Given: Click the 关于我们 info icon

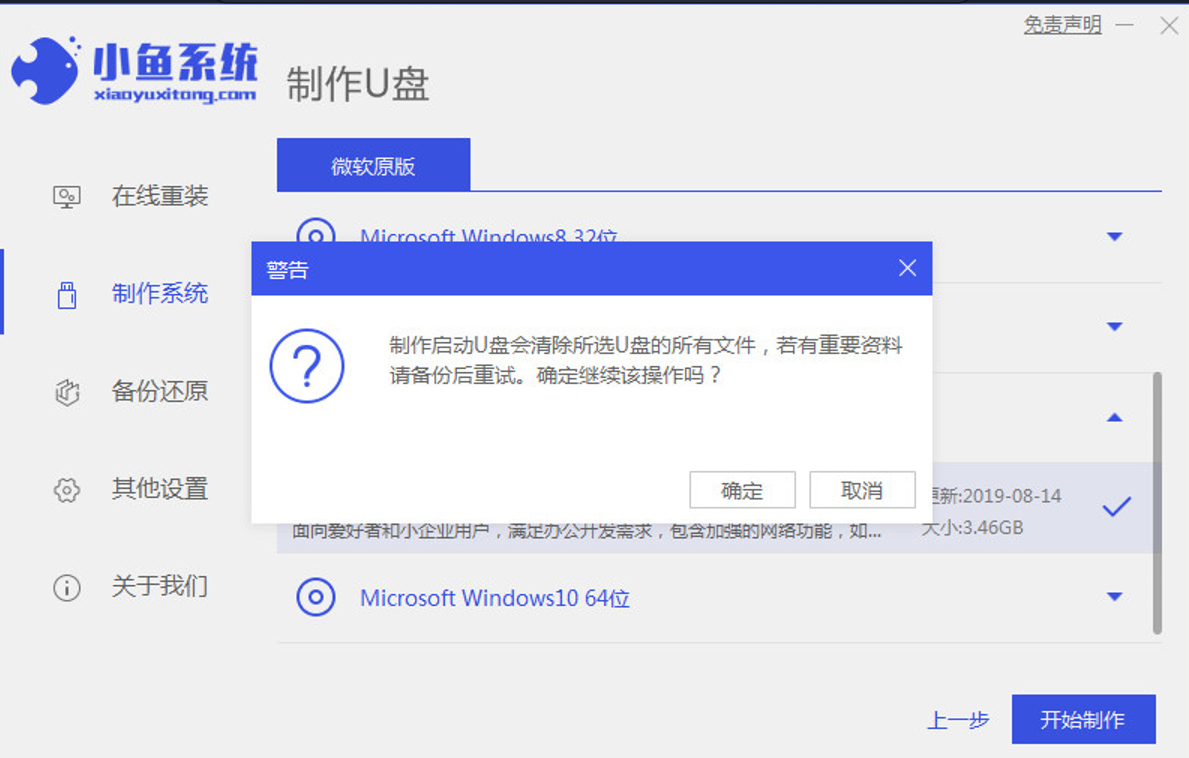Looking at the screenshot, I should pyautogui.click(x=66, y=587).
